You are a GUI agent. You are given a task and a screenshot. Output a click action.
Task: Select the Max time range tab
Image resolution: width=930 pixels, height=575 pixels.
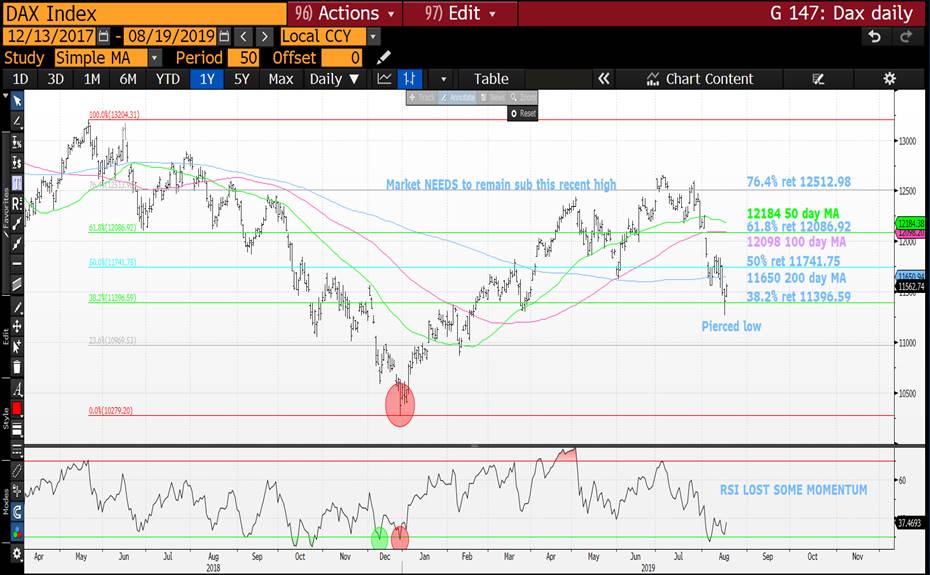pos(281,79)
